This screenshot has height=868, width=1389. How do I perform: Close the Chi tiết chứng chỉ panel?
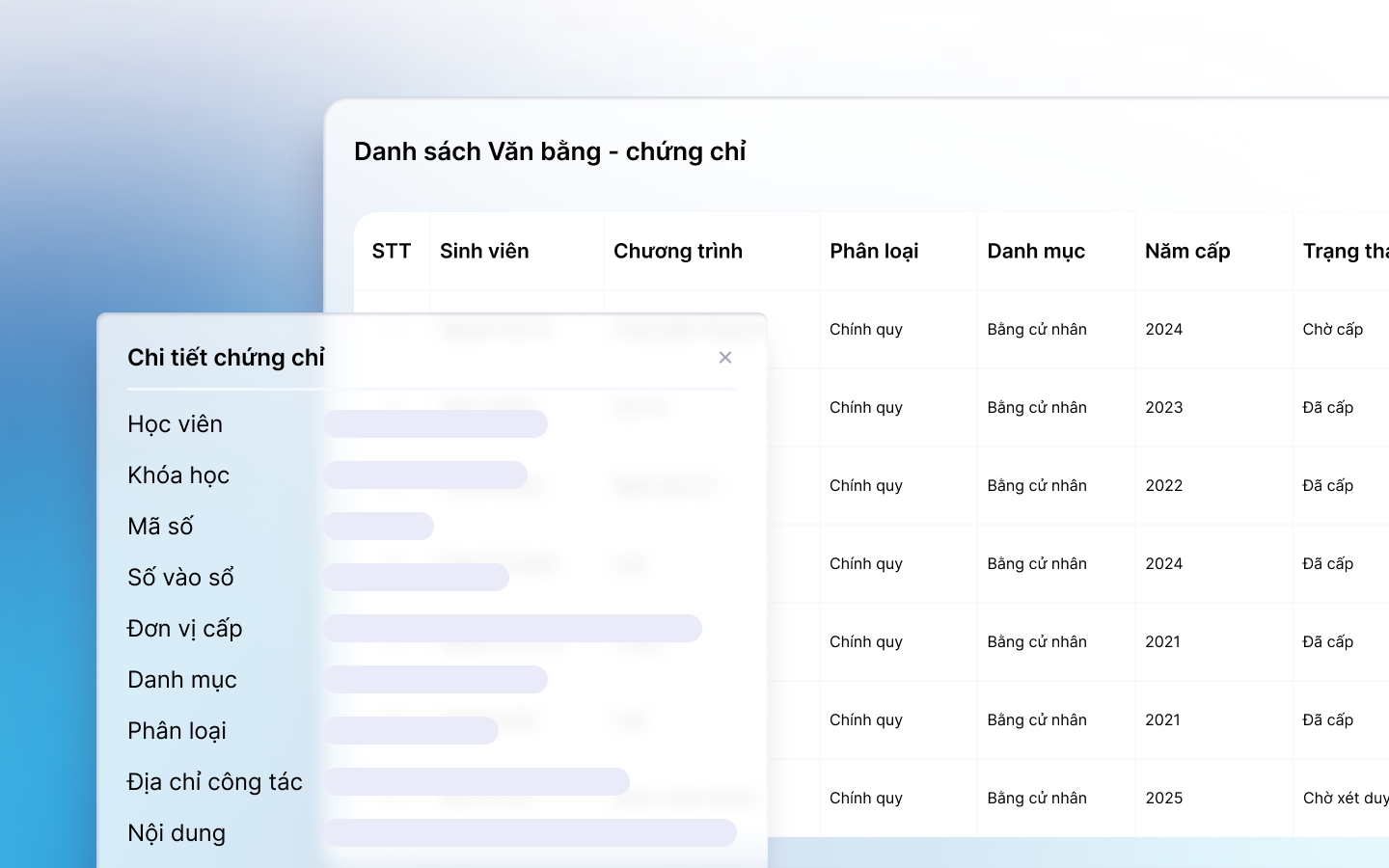(x=725, y=358)
